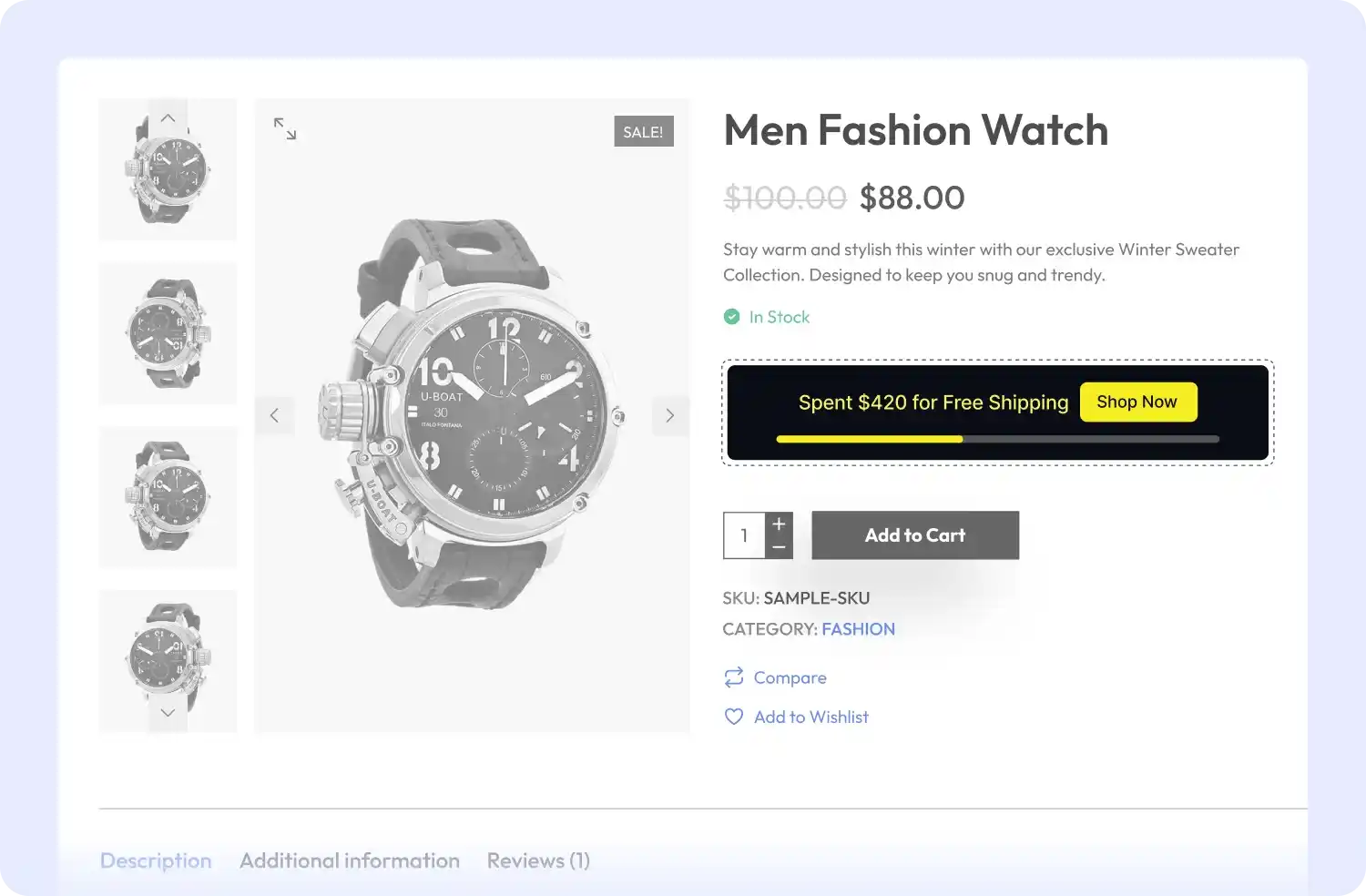Select the third watch thumbnail
1366x896 pixels.
click(x=168, y=497)
